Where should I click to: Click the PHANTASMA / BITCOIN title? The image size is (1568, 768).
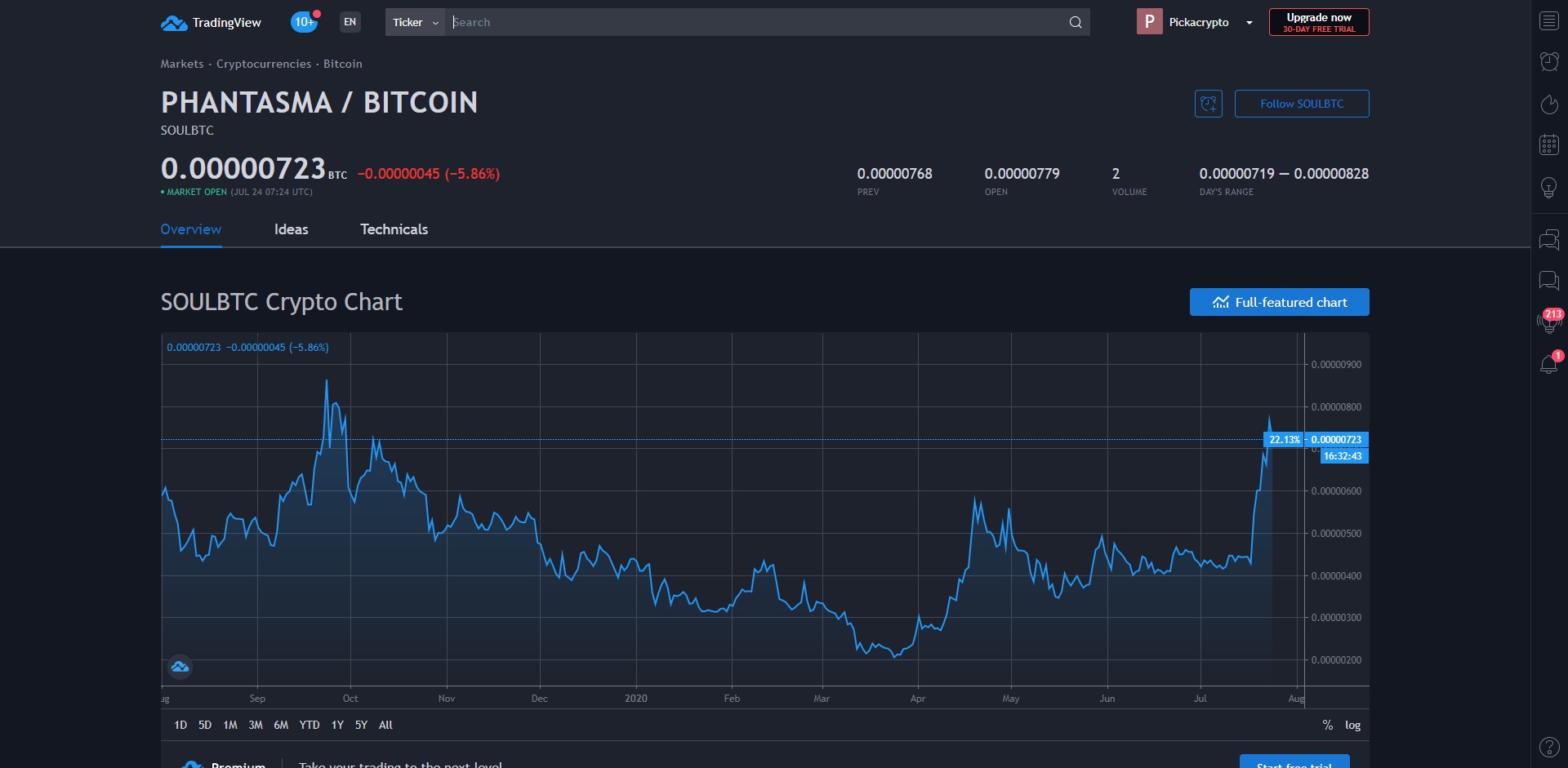(319, 103)
